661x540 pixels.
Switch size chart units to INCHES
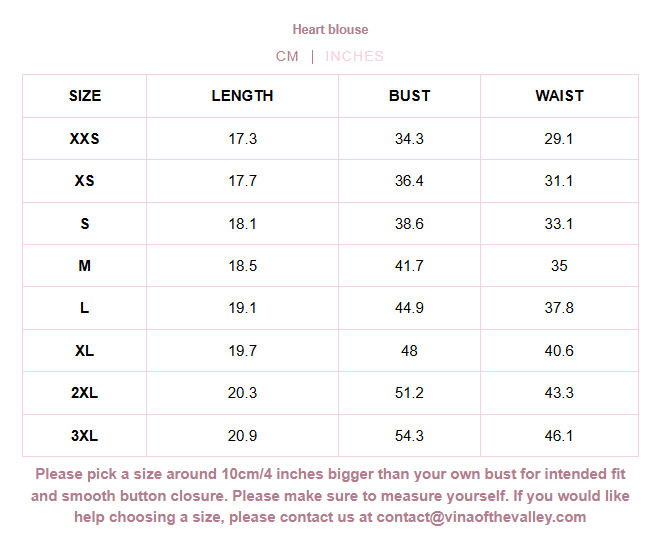coord(354,56)
